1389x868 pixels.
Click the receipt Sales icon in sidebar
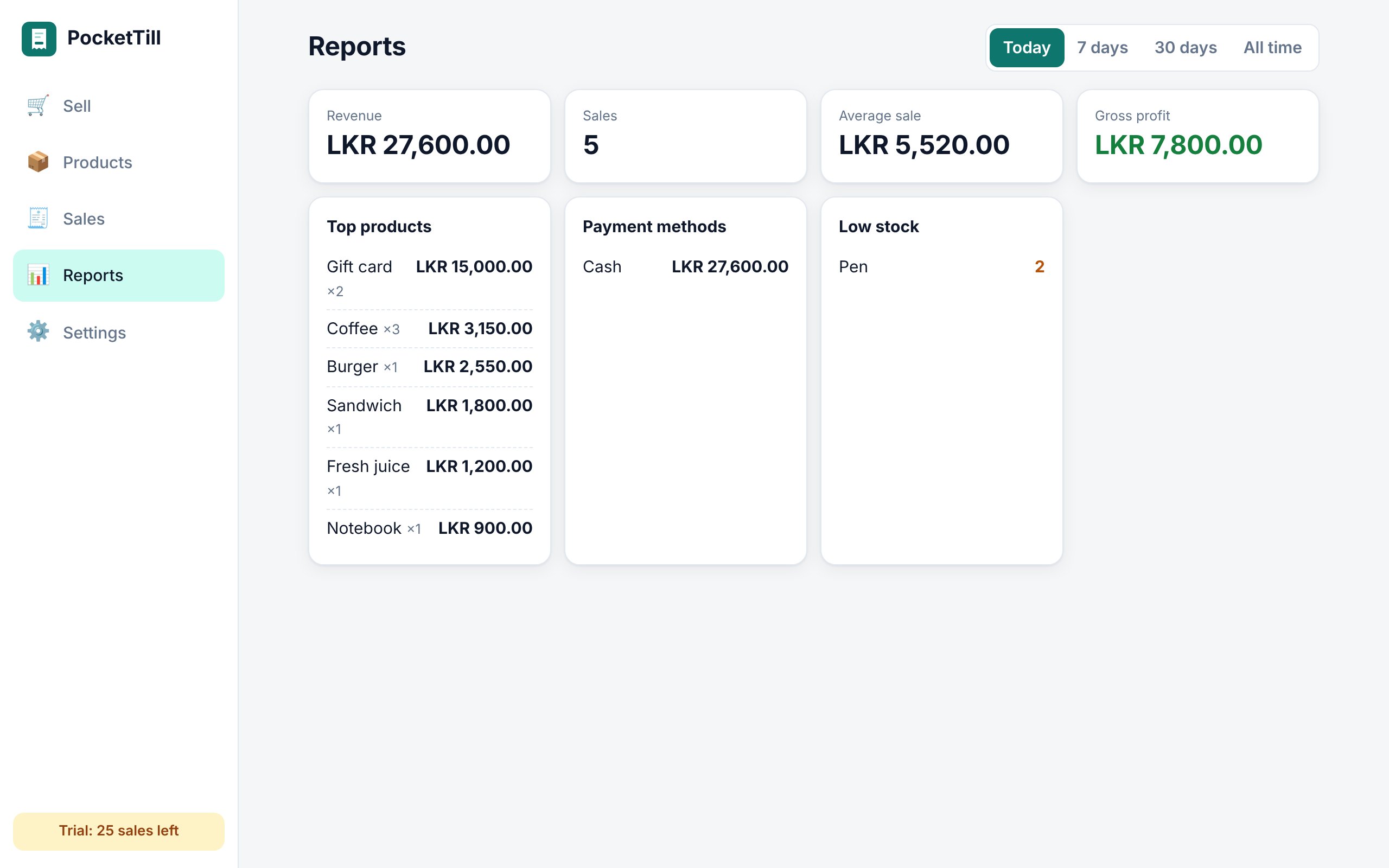click(38, 218)
